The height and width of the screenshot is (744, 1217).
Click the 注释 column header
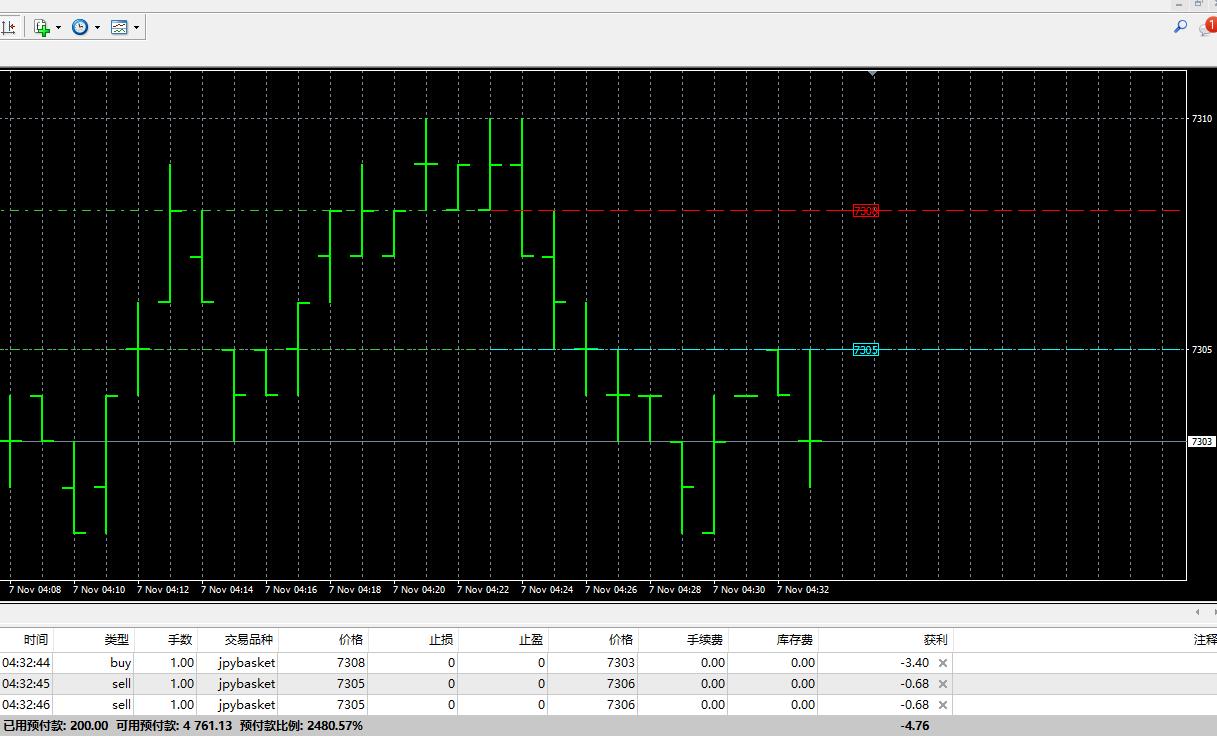tap(1084, 640)
